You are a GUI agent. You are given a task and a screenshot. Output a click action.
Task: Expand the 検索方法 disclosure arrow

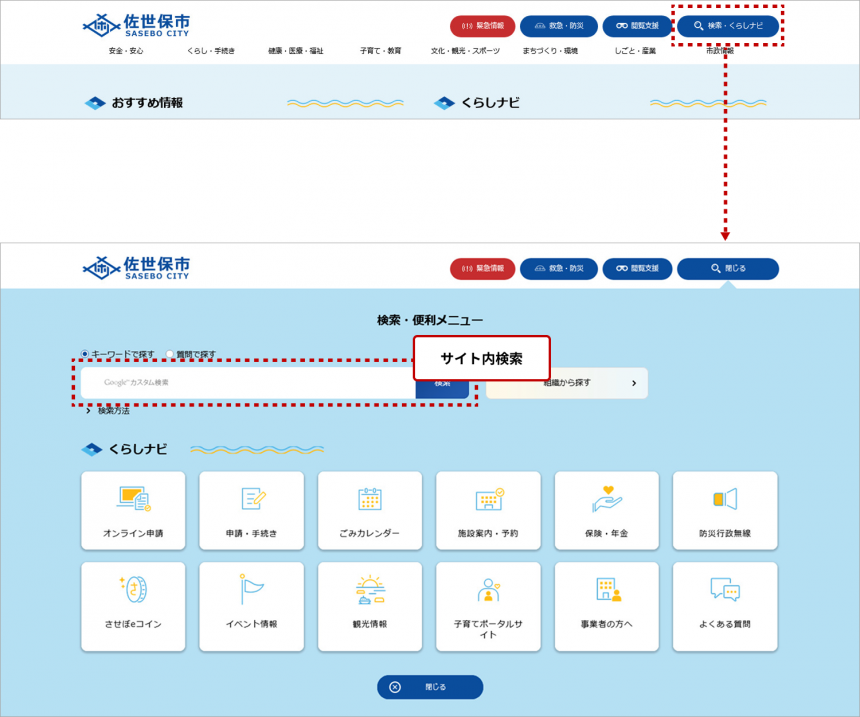point(88,411)
